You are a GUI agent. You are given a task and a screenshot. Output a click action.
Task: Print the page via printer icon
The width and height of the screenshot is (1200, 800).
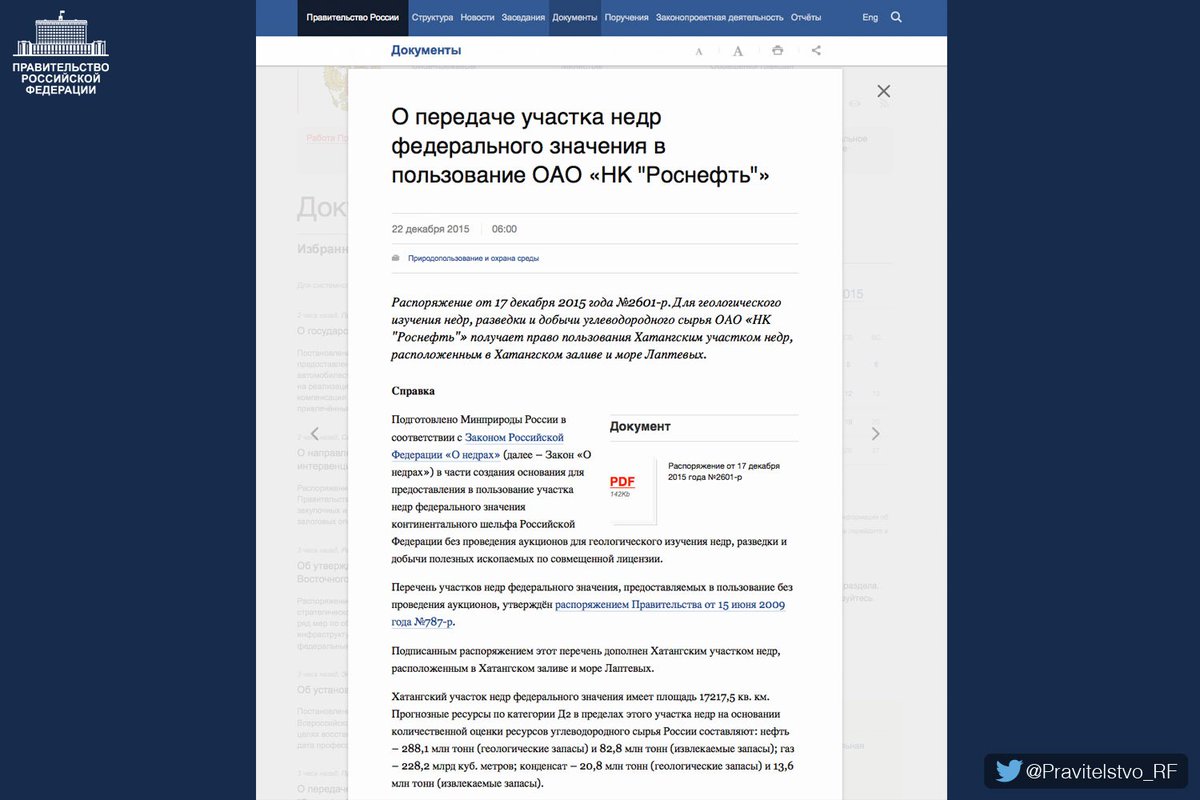[777, 50]
